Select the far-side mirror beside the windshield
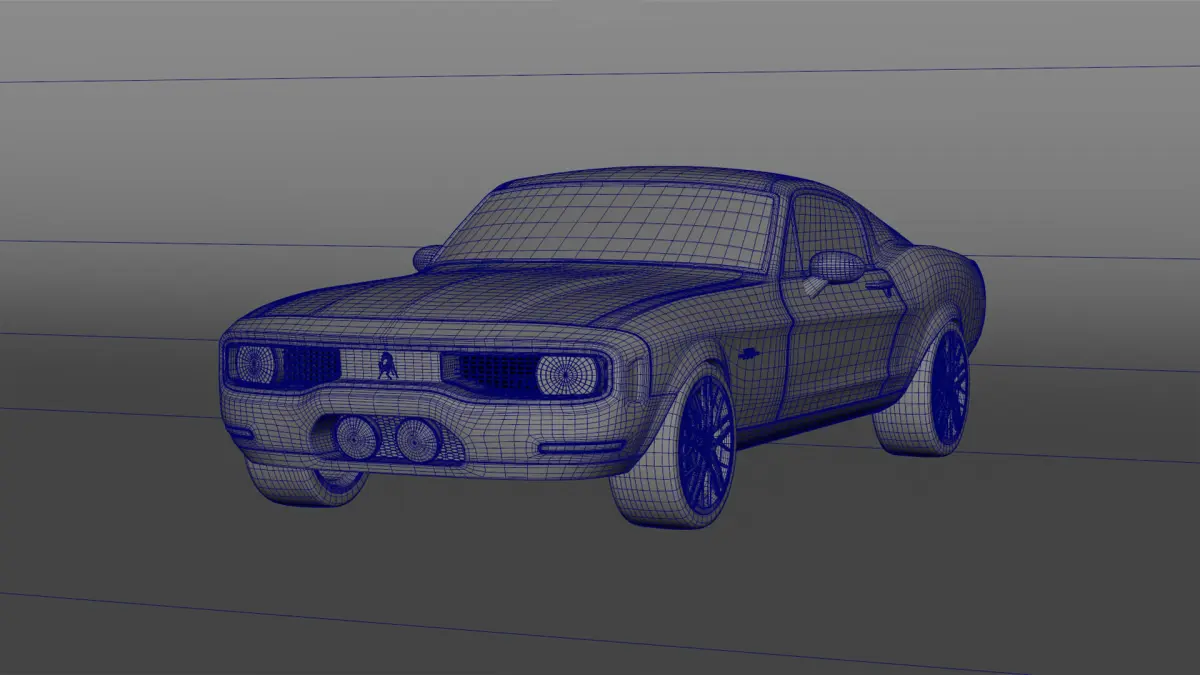Viewport: 1200px width, 675px height. click(426, 257)
